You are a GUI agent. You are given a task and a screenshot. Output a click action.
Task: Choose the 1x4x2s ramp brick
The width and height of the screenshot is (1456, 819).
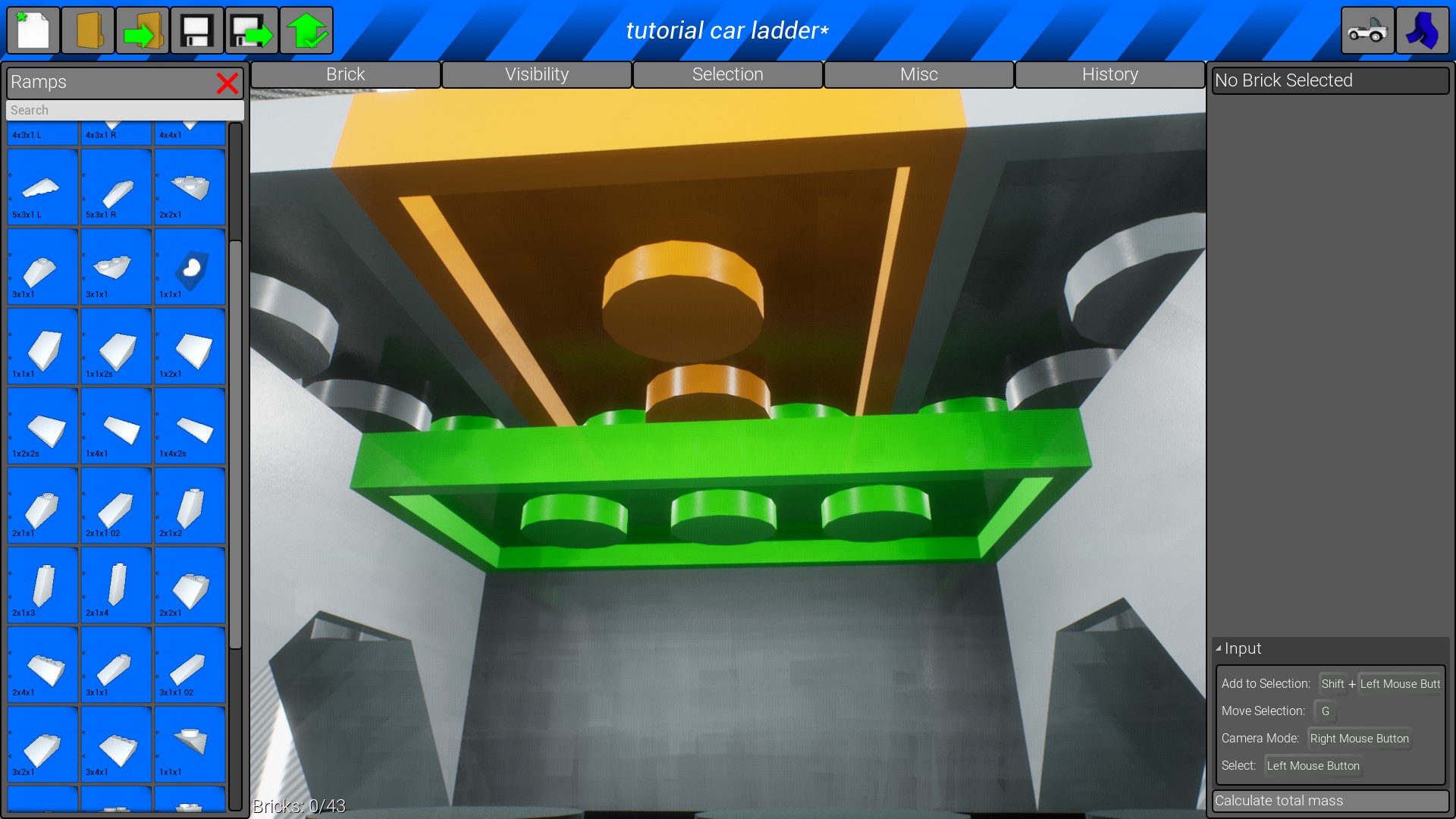click(190, 425)
